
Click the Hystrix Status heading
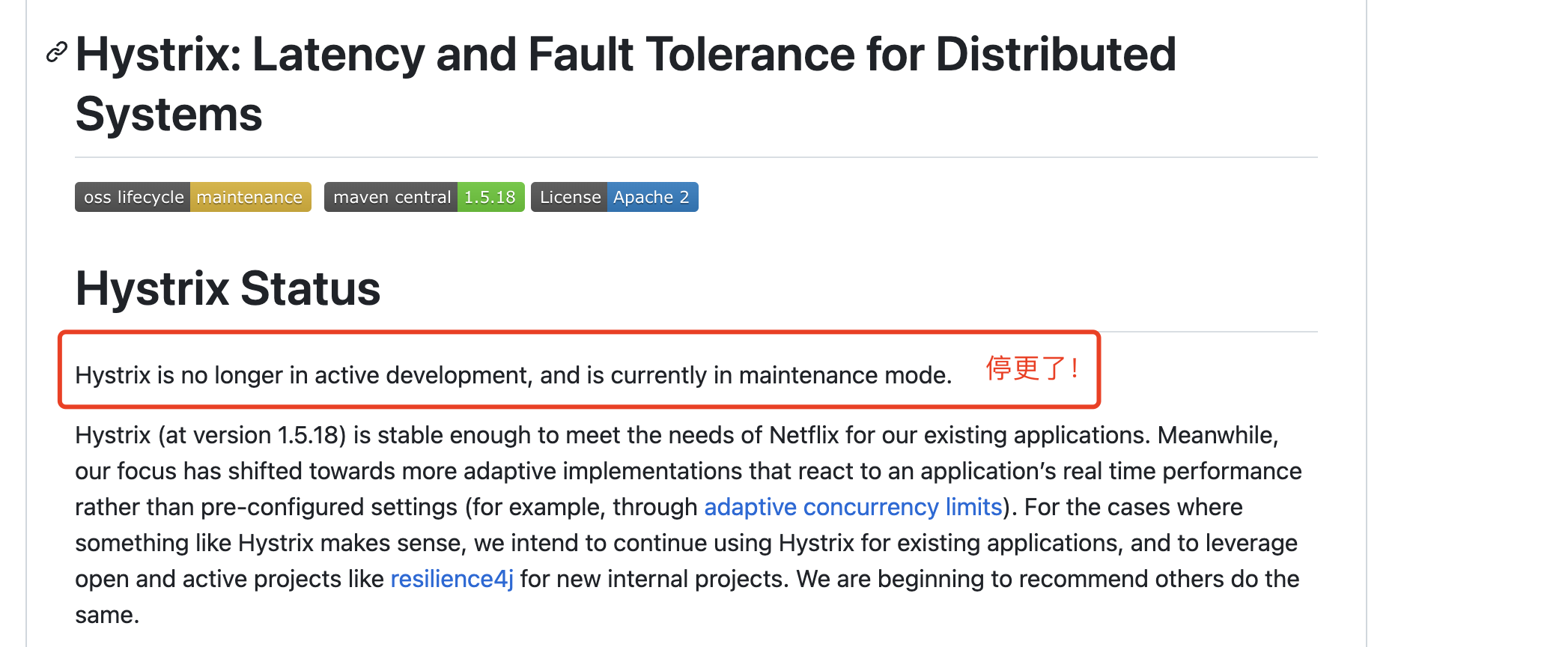tap(228, 288)
